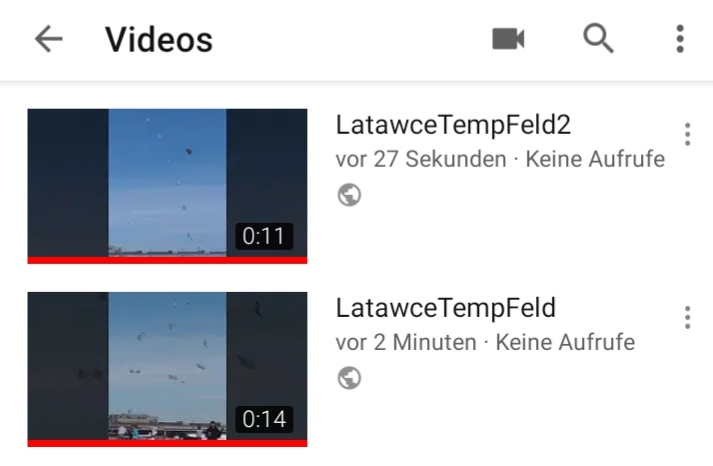Tap the 'vor 27 Sekunden' info line
Viewport: 713px width, 466px height.
point(500,160)
